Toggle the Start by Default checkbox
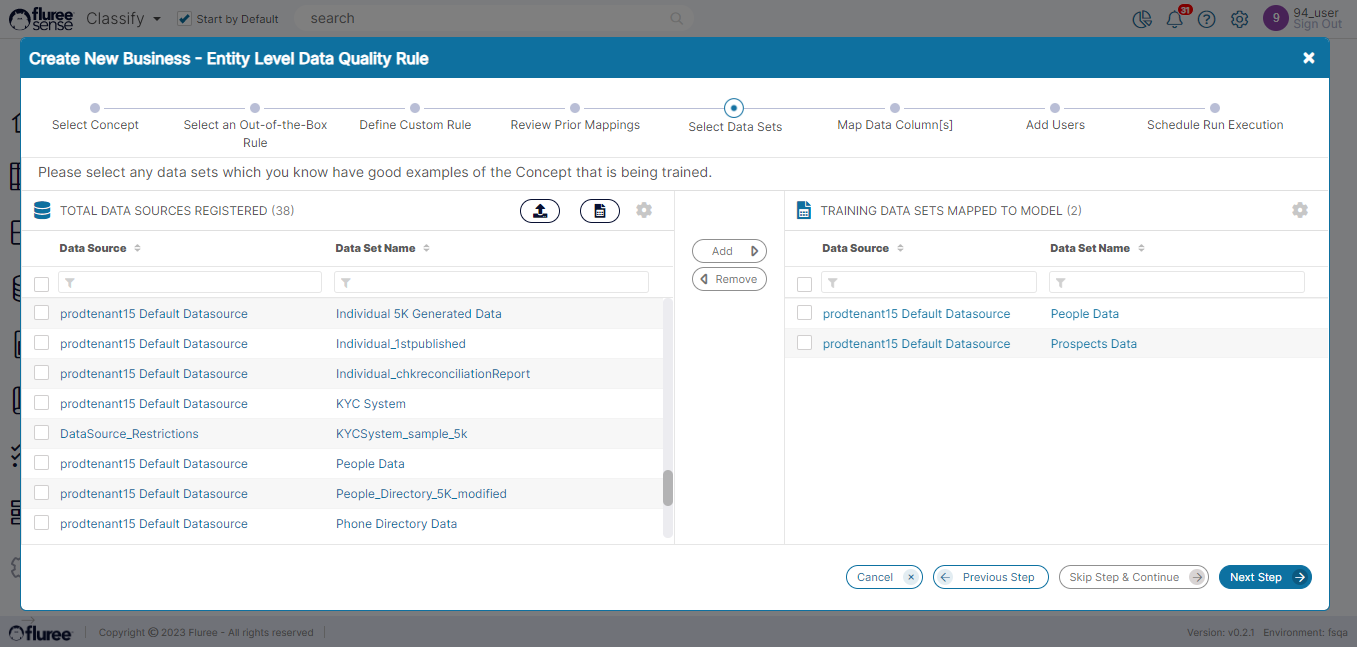The height and width of the screenshot is (647, 1357). pyautogui.click(x=184, y=18)
